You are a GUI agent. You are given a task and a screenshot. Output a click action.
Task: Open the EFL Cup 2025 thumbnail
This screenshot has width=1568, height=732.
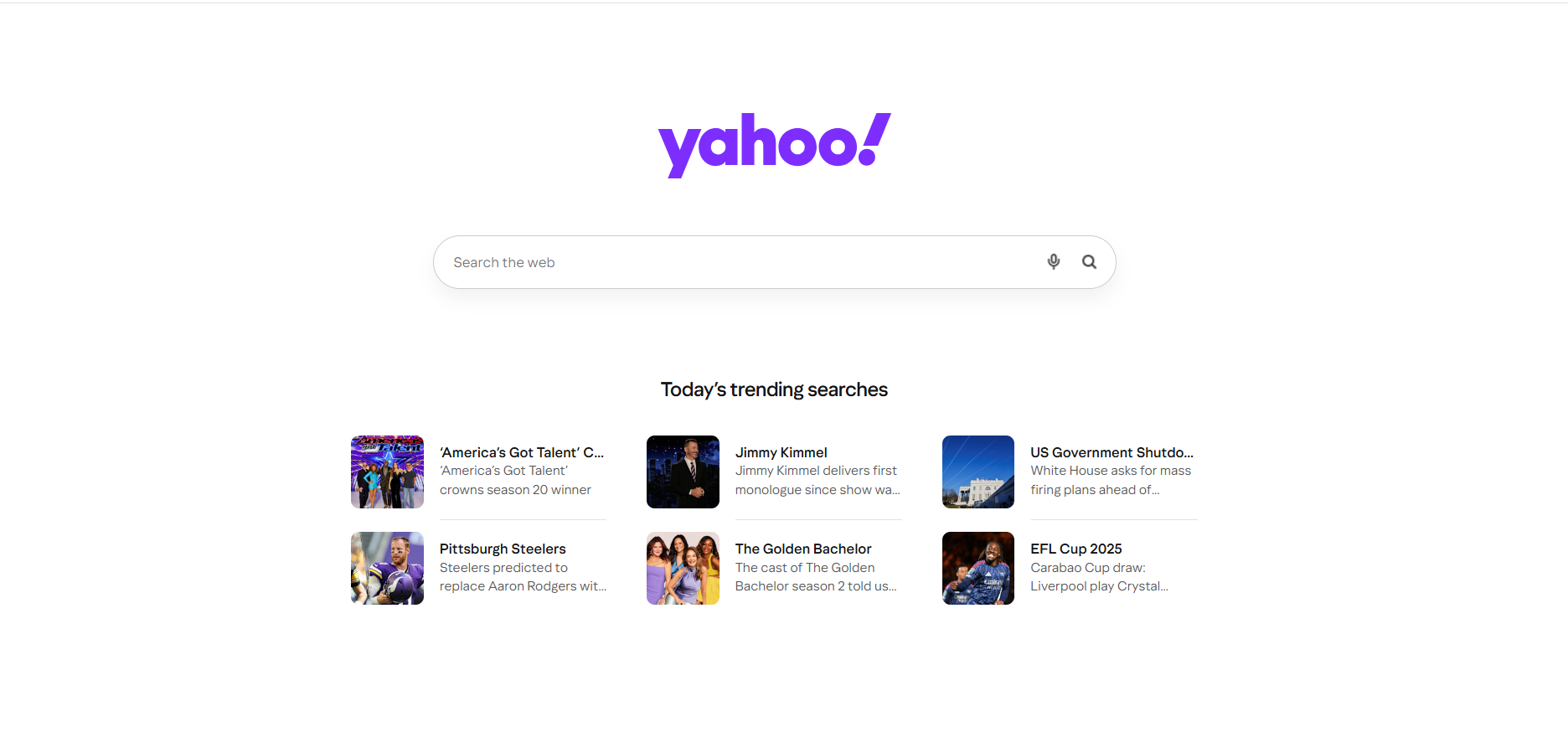[x=978, y=568]
